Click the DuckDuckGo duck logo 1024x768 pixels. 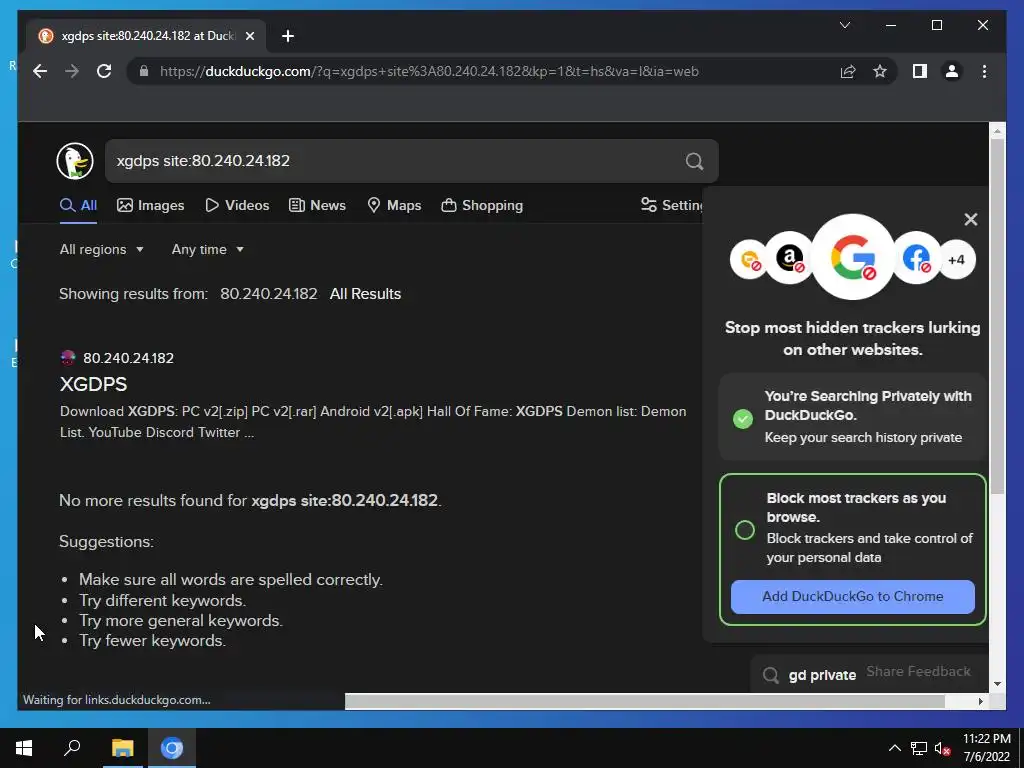tap(74, 161)
